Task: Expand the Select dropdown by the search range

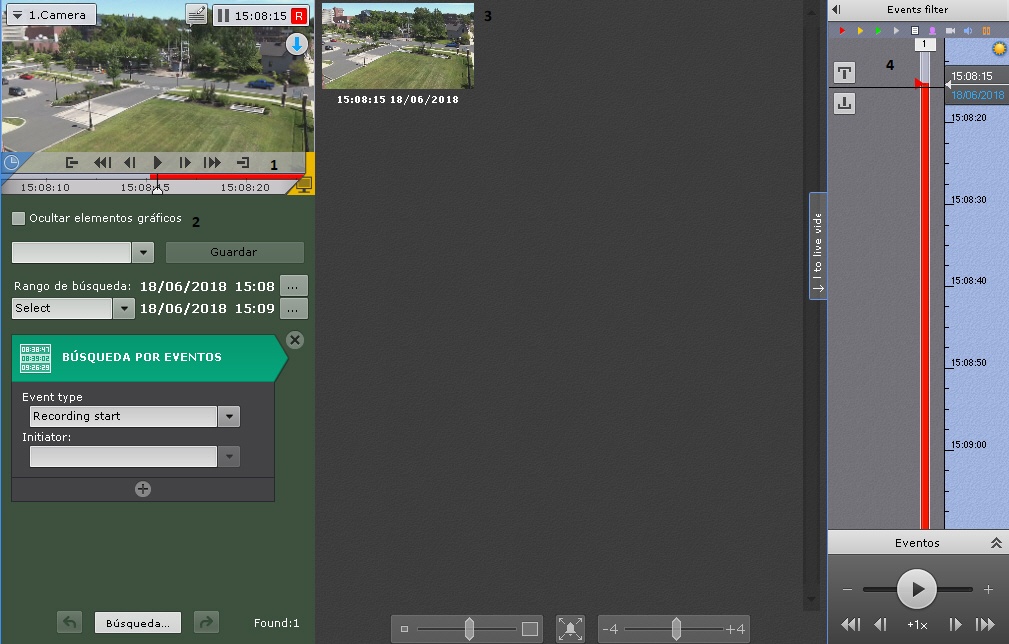Action: point(123,308)
